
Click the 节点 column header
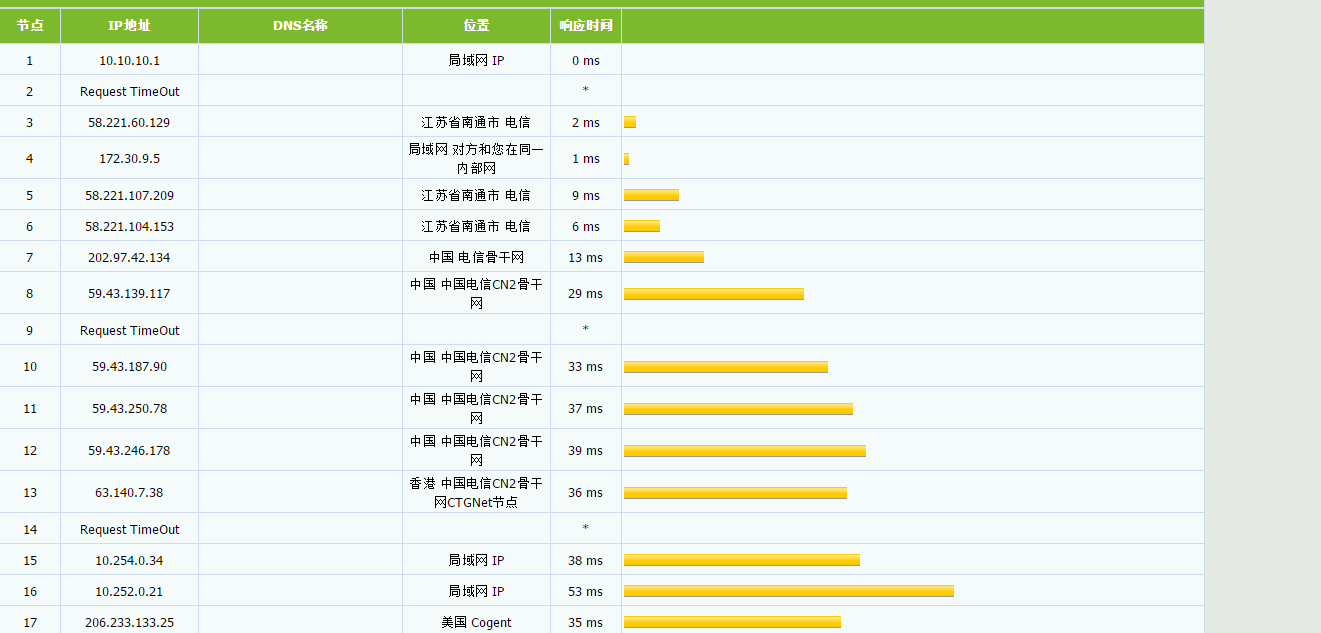(x=30, y=26)
